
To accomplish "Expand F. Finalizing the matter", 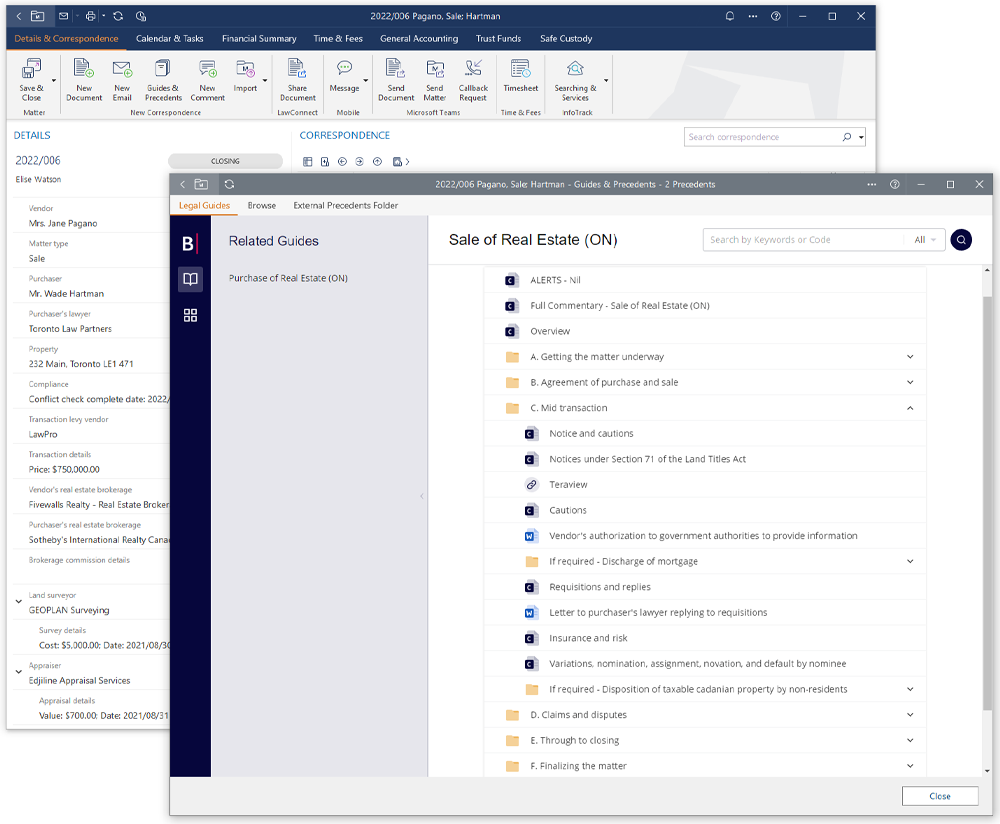I will 910,766.
